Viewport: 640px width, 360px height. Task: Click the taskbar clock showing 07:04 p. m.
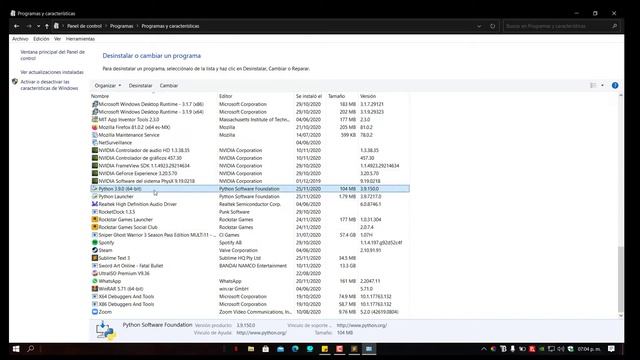point(589,349)
